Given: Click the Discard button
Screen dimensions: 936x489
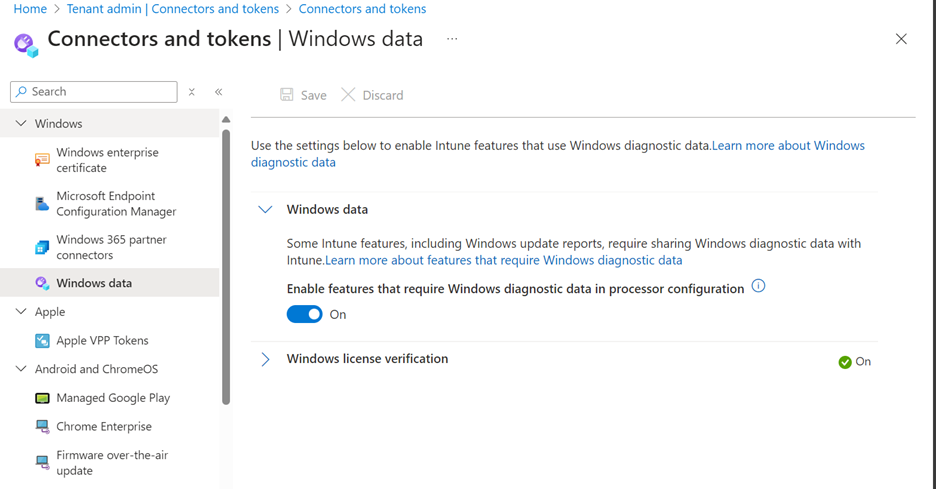Looking at the screenshot, I should pos(372,95).
